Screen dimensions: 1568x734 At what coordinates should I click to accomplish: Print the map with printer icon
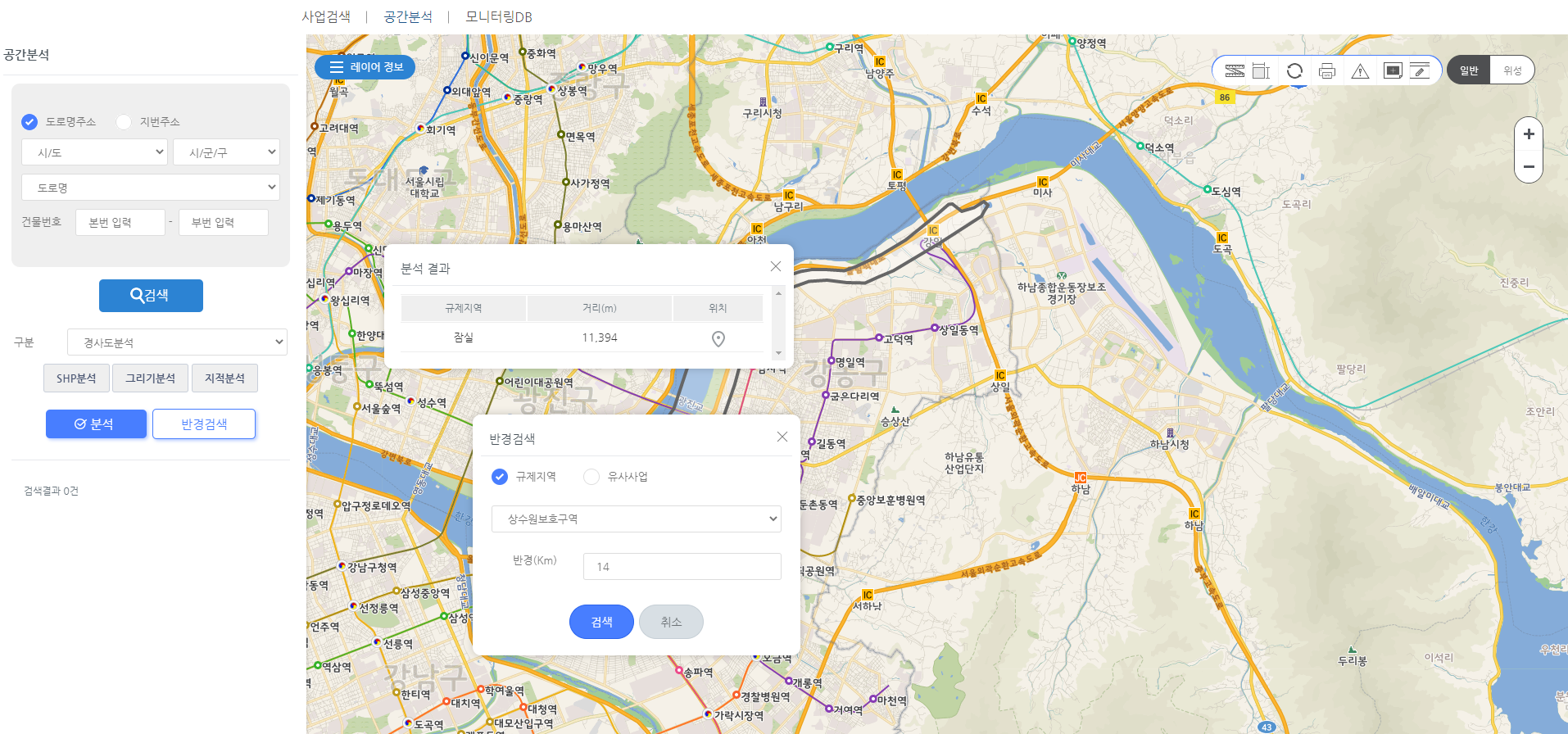coord(1327,70)
